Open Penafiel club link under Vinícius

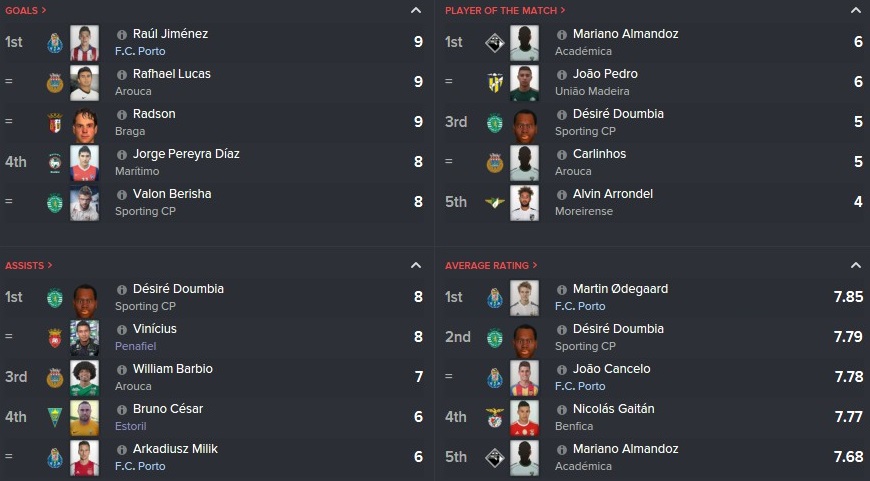pos(135,346)
